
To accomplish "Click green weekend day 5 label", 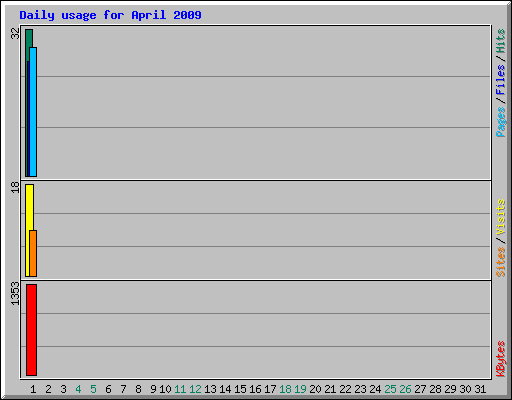I will pyautogui.click(x=93, y=389).
